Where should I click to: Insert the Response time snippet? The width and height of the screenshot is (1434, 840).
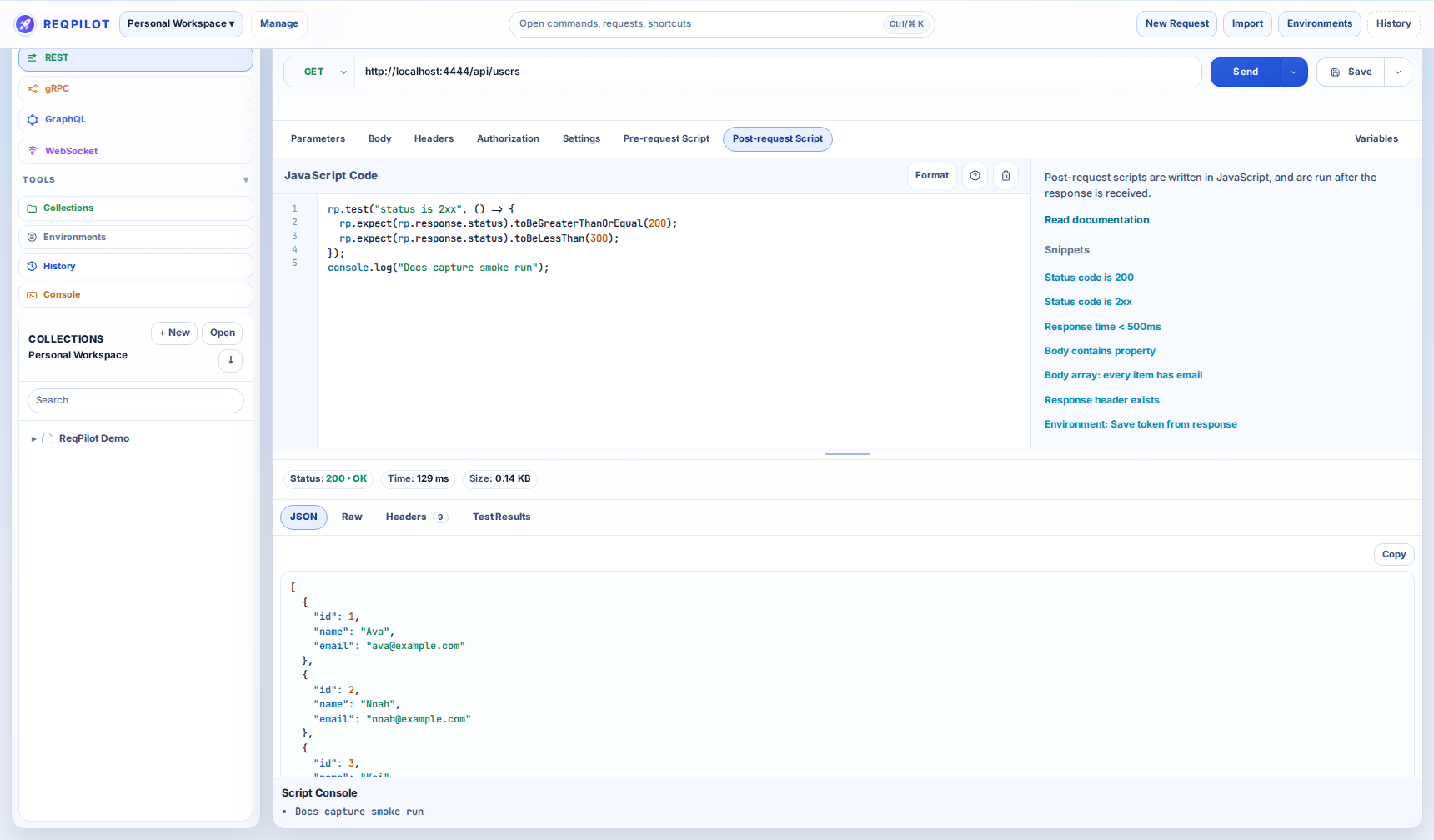pos(1102,326)
